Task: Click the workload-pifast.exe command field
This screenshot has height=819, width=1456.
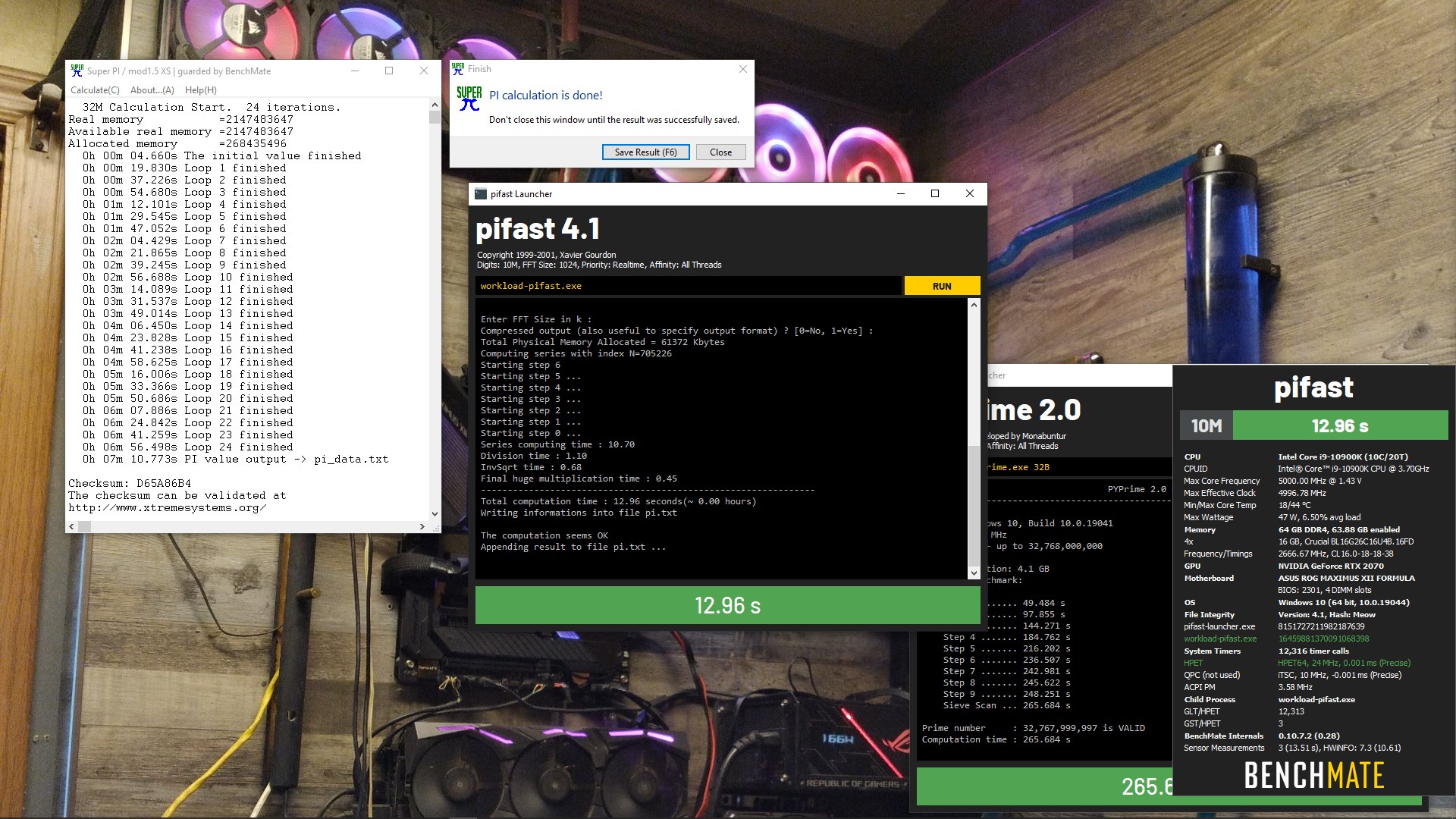Action: pos(689,286)
